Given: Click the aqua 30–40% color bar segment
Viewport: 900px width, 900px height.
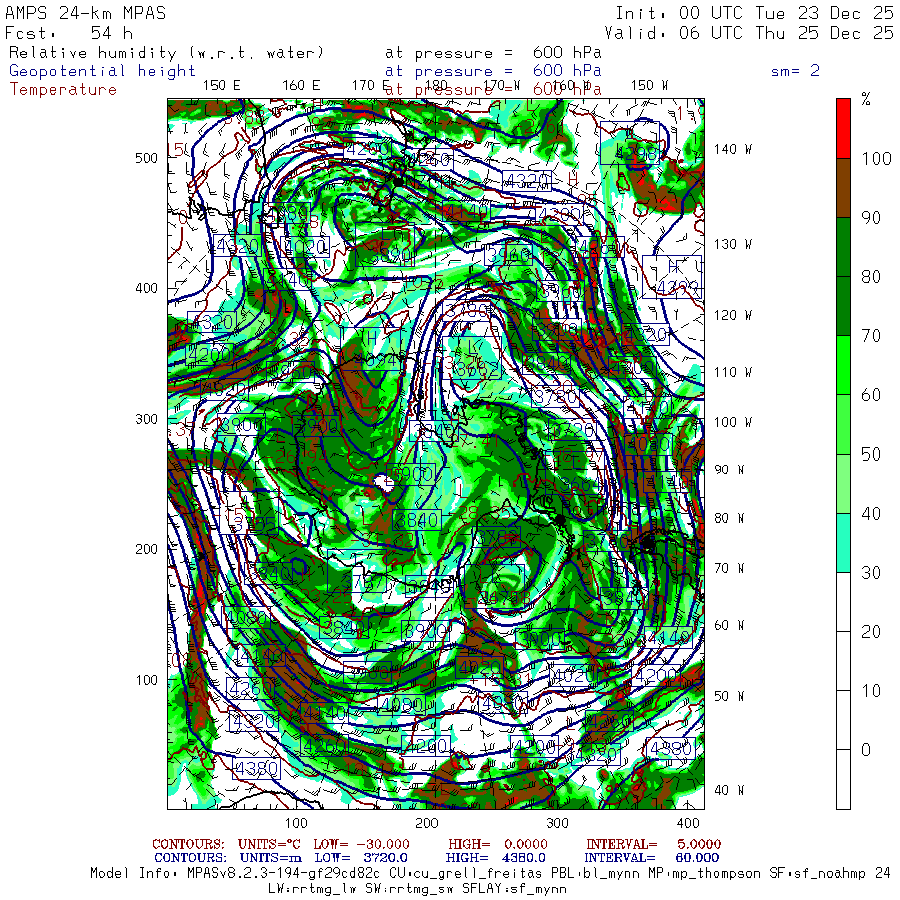Looking at the screenshot, I should [843, 543].
